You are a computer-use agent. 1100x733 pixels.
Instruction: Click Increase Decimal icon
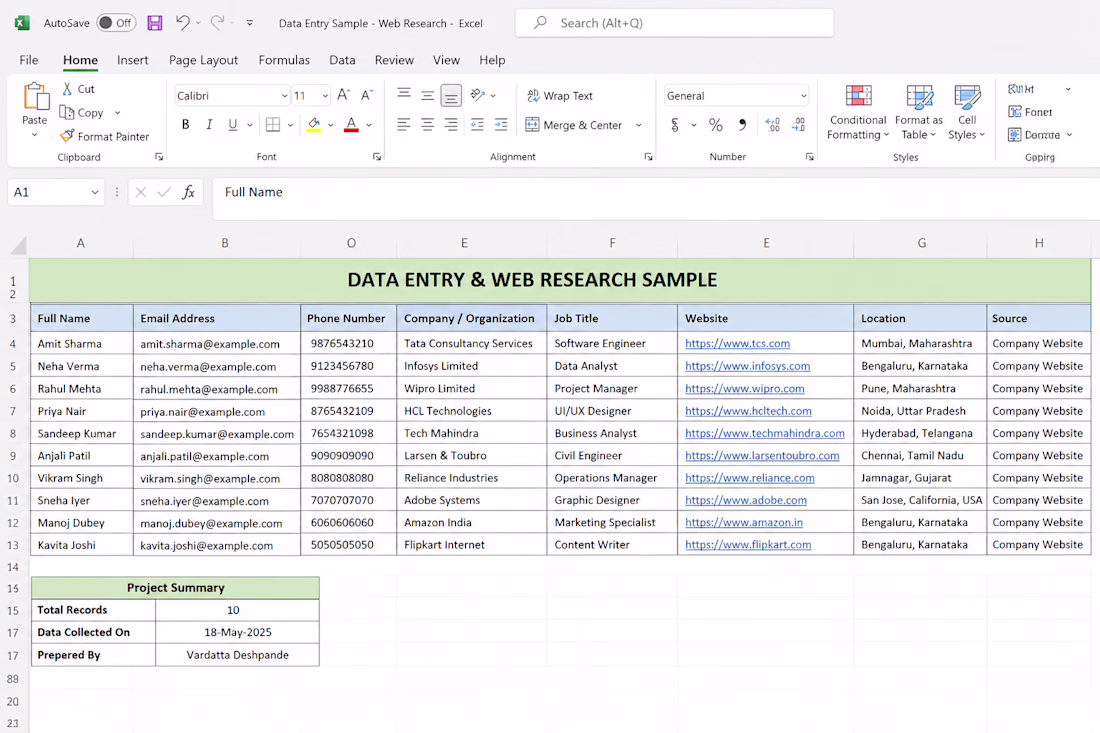click(x=772, y=125)
